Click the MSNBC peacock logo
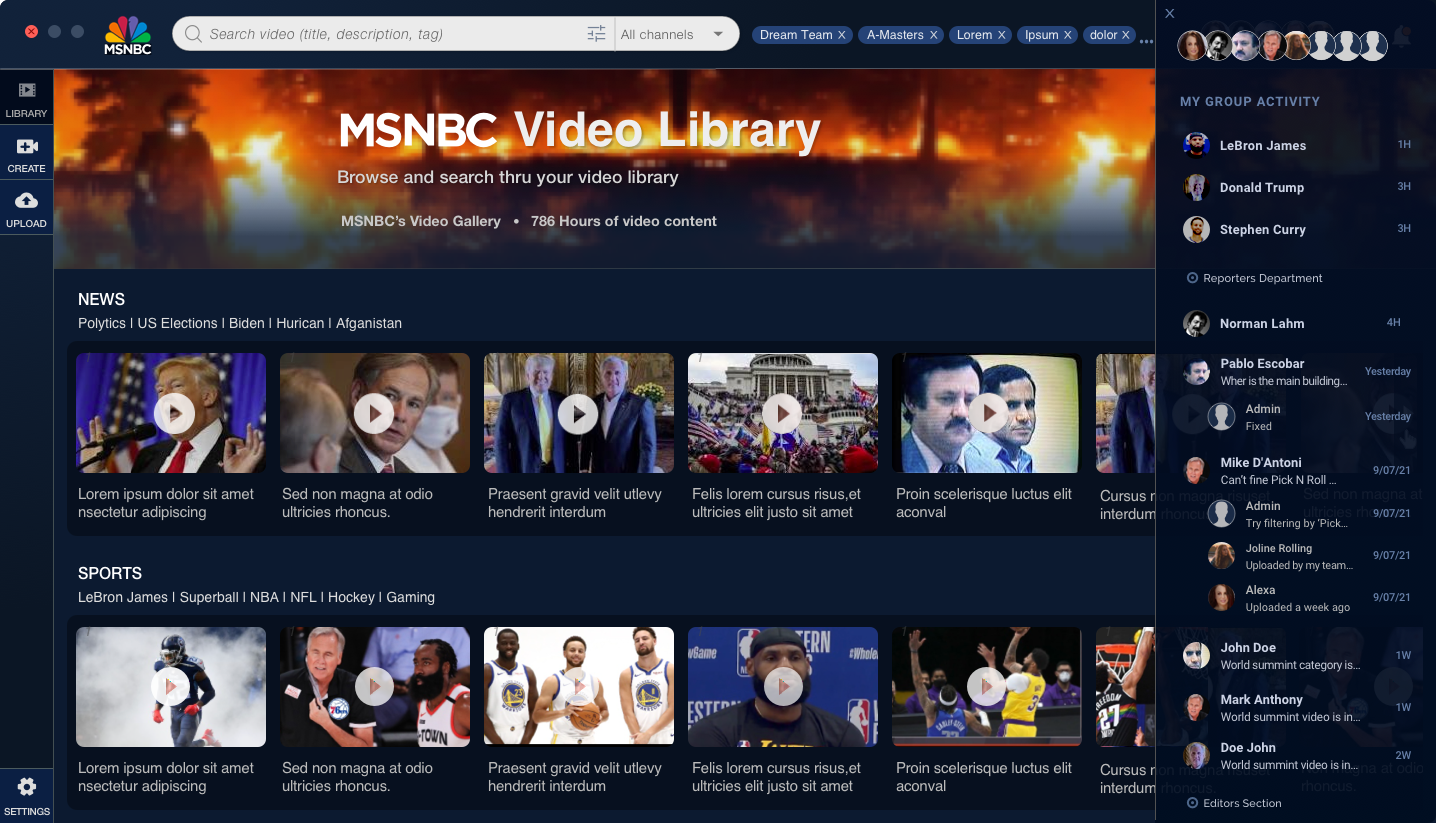 pyautogui.click(x=128, y=34)
